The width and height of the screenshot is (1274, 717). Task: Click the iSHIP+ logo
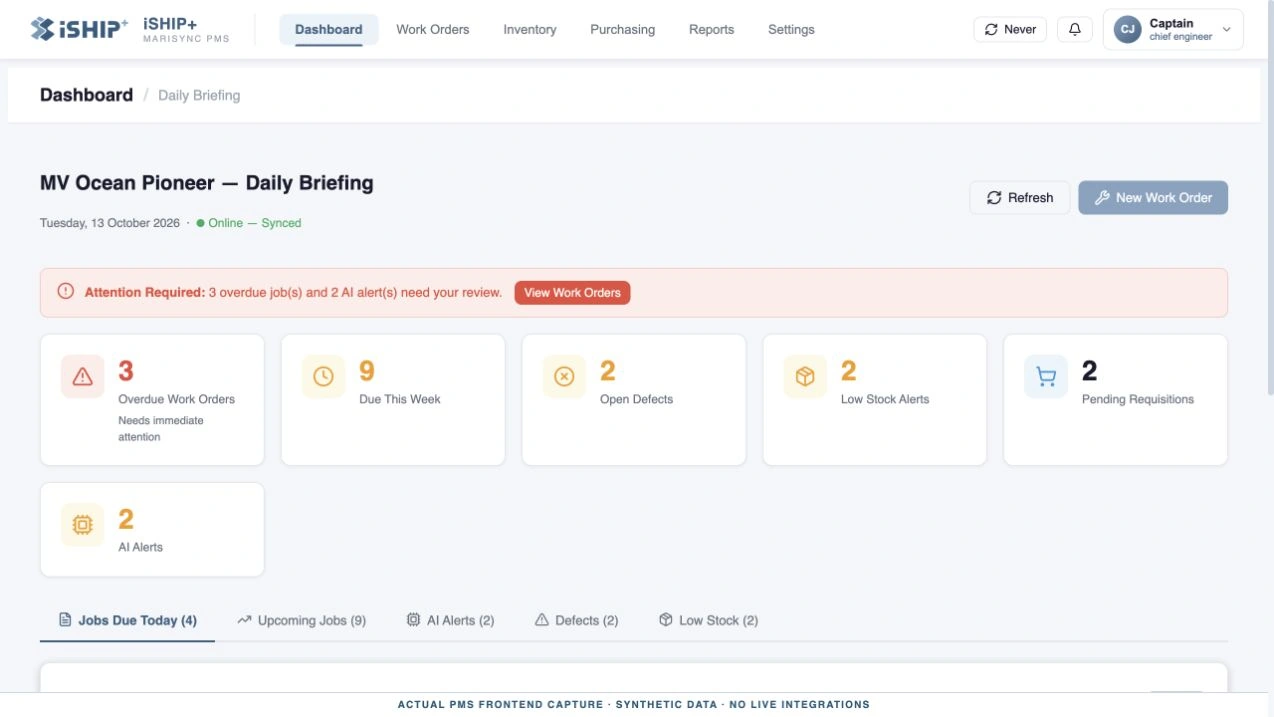click(x=79, y=29)
